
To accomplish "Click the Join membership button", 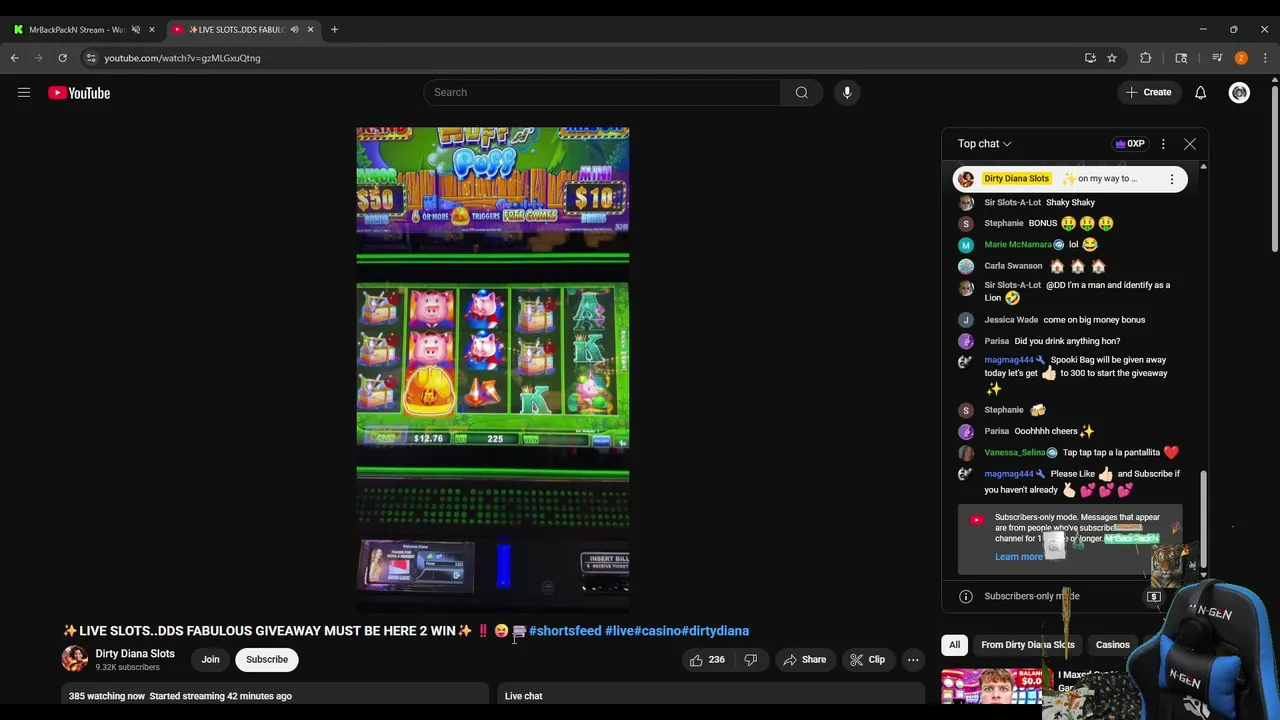I will 210,660.
